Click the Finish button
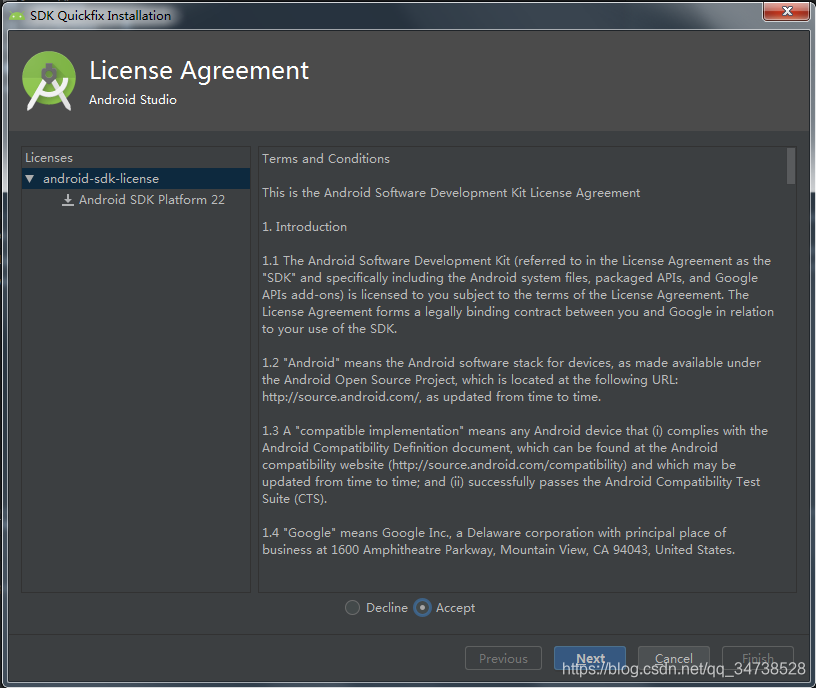 (758, 658)
